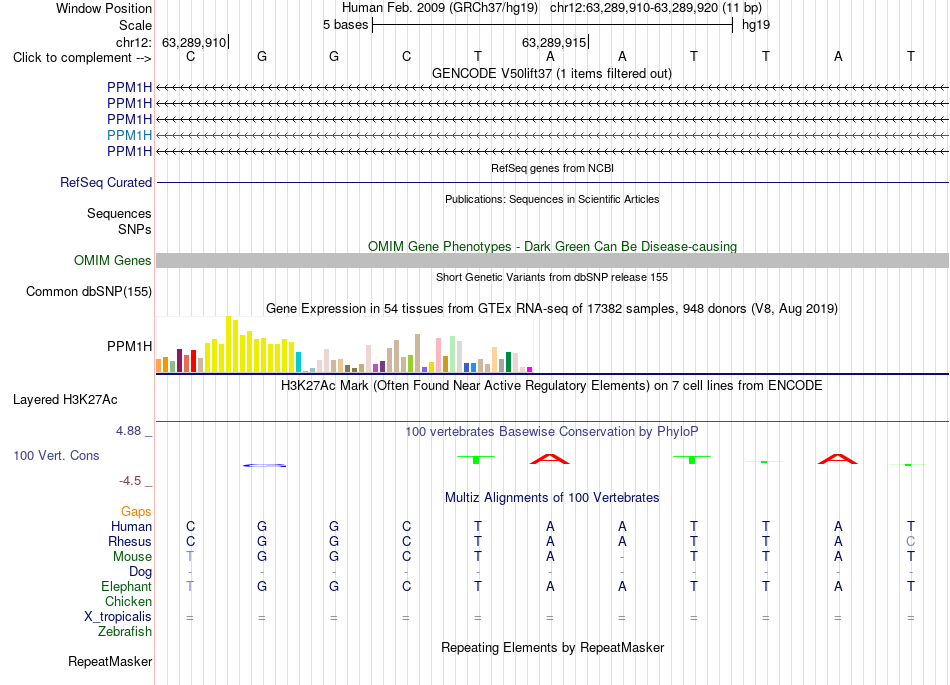
Task: Click the cyan bar in GTEx expression chart
Action: click(x=298, y=362)
